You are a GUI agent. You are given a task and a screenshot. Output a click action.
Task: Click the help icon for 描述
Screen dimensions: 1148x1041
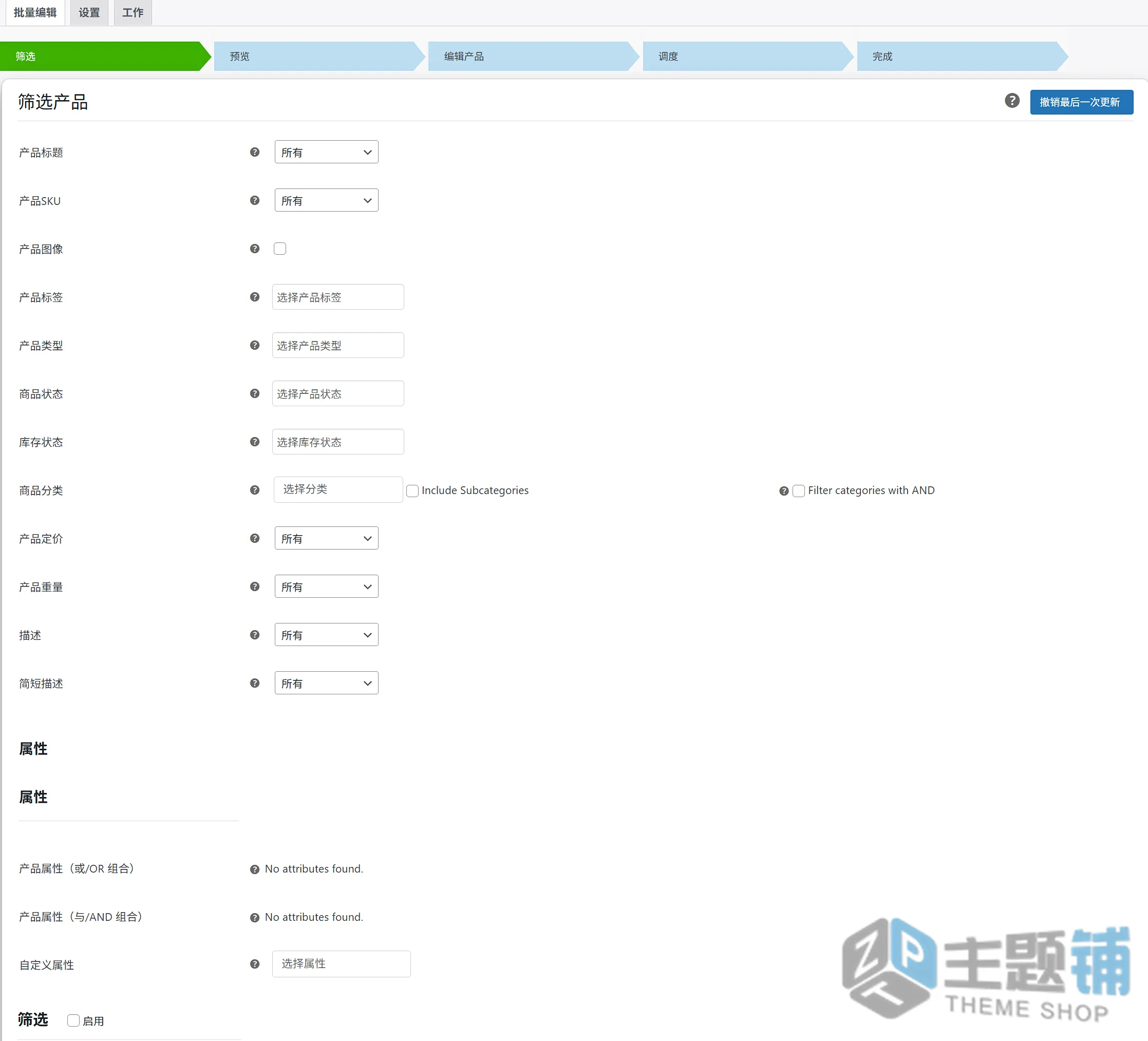pos(255,635)
